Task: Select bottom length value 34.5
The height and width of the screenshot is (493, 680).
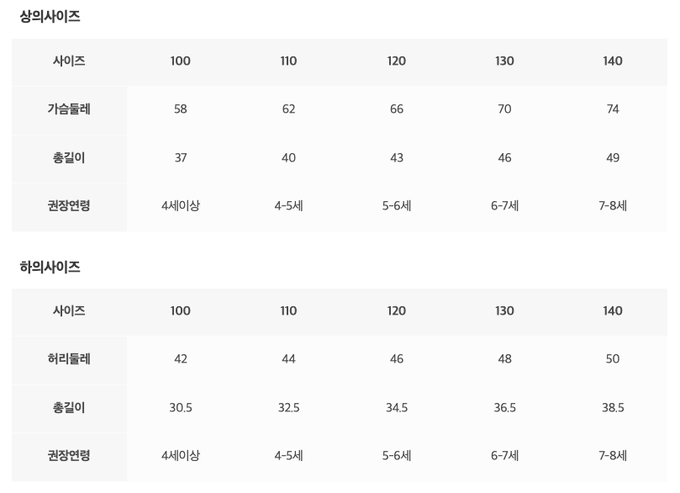Action: pyautogui.click(x=397, y=407)
